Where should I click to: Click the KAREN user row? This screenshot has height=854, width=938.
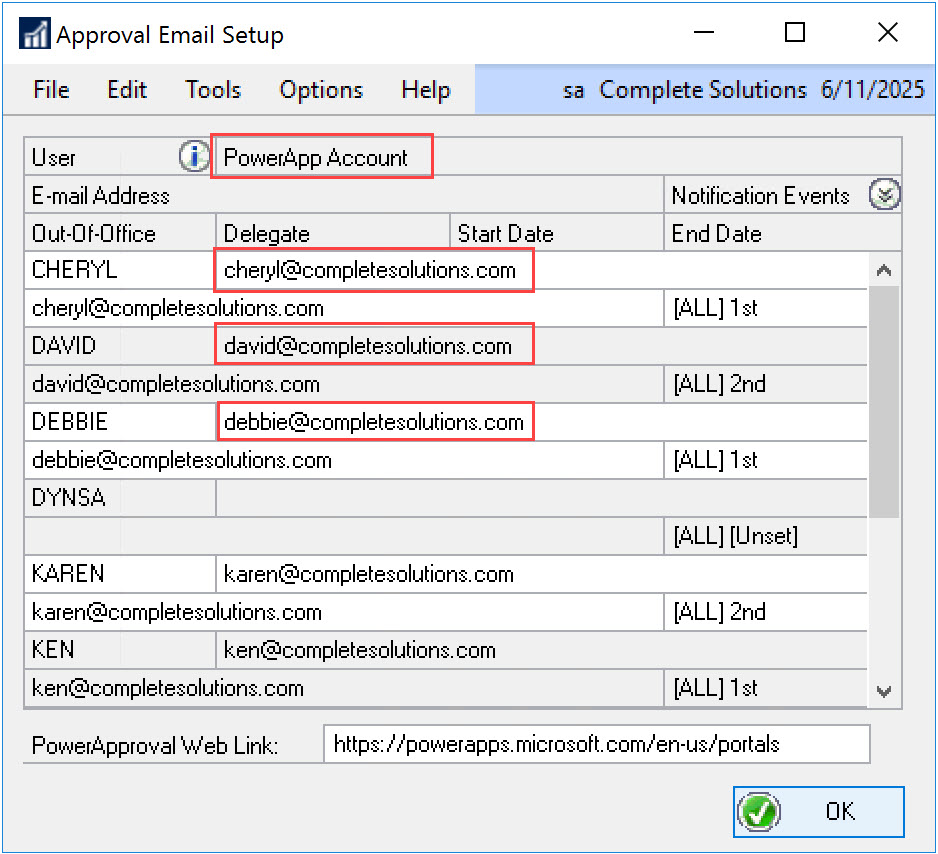(x=120, y=574)
